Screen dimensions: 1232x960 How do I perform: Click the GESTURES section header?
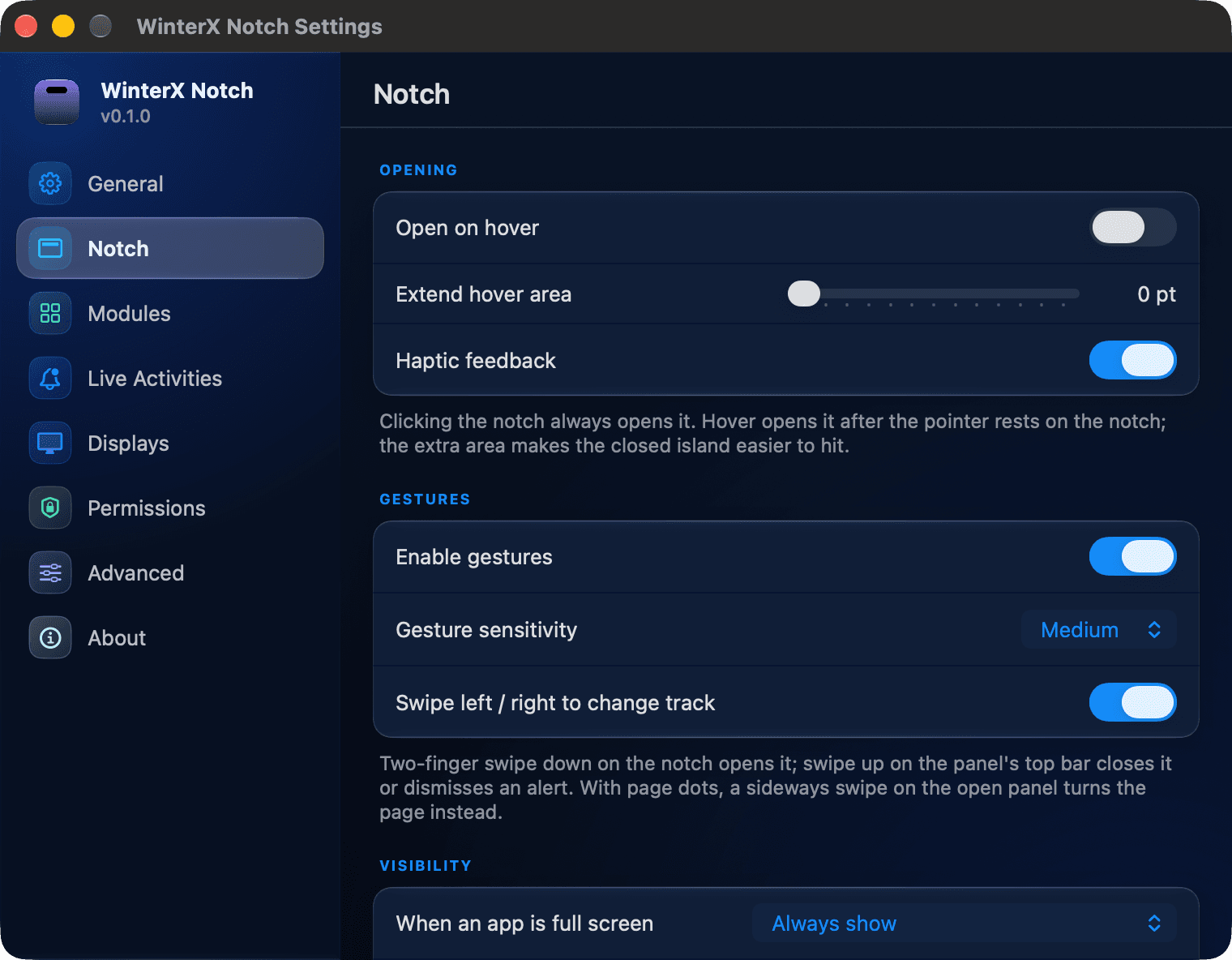[x=425, y=499]
